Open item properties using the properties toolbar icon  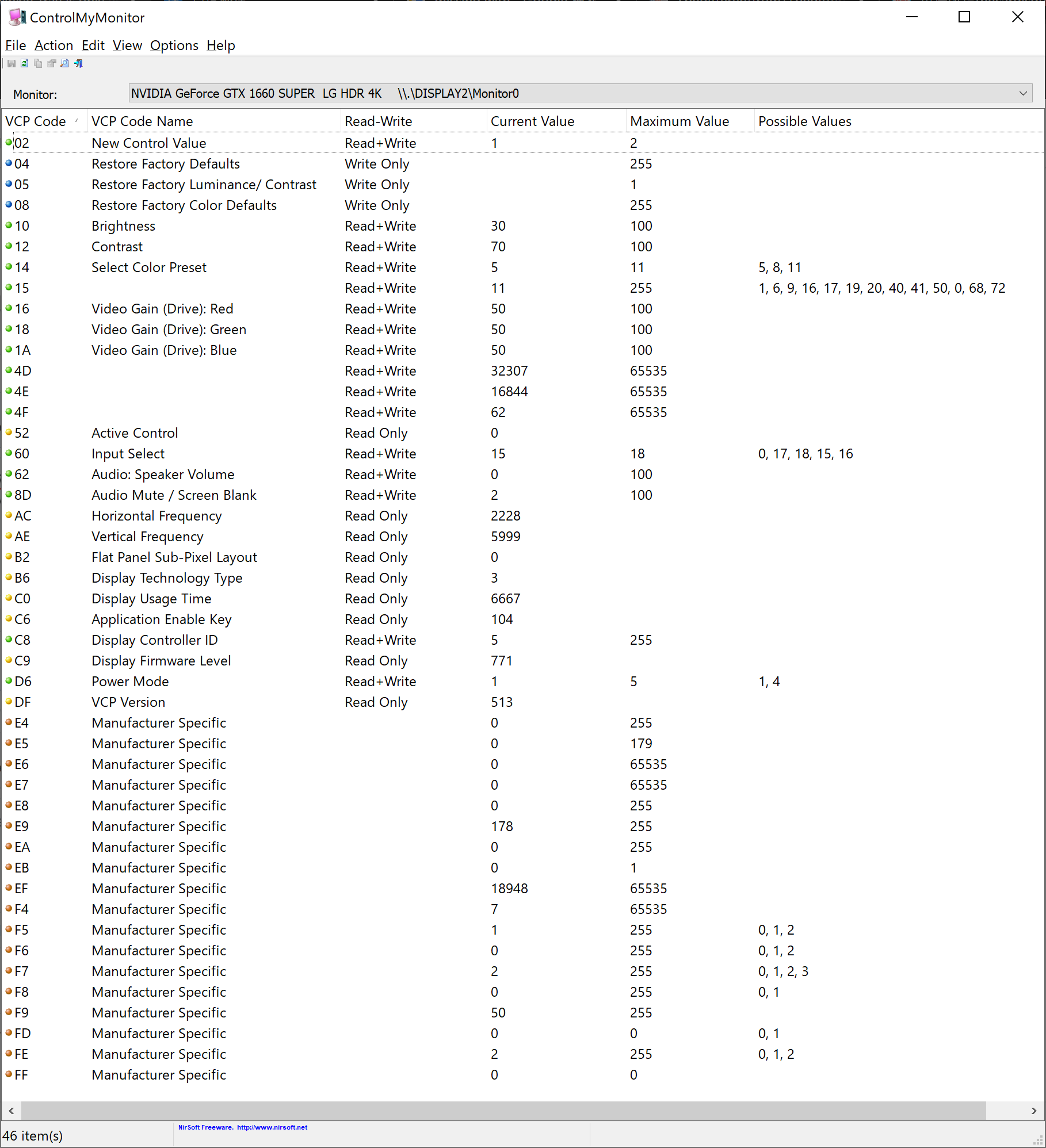(52, 63)
